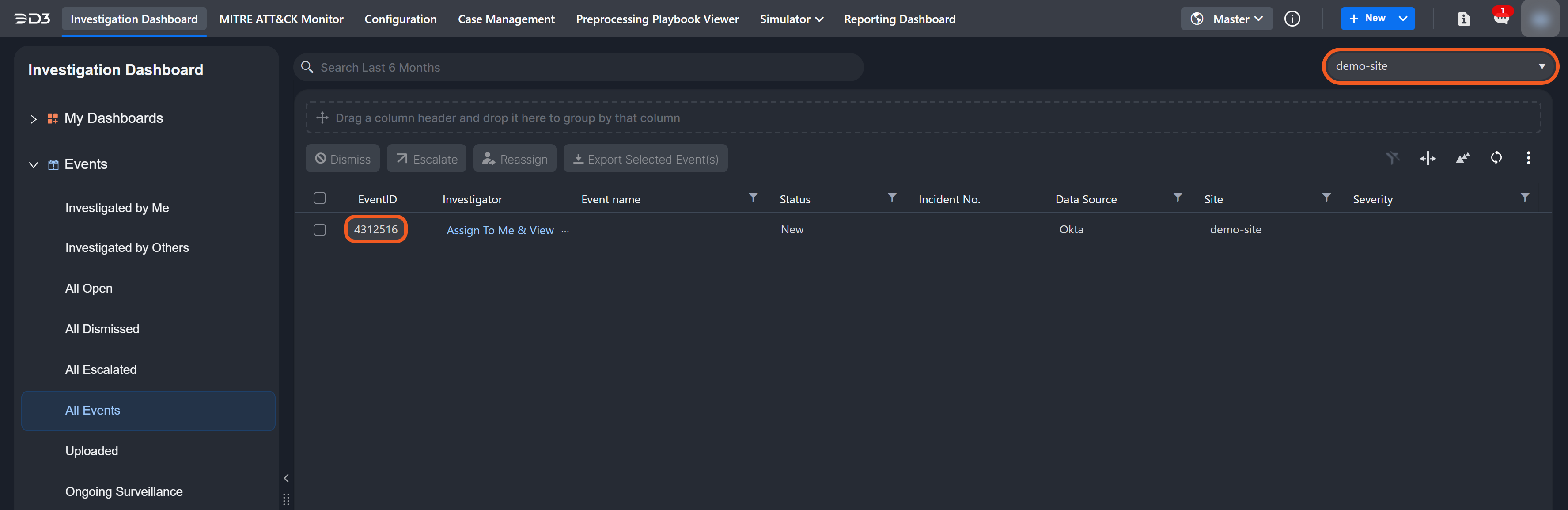The image size is (1568, 510).
Task: Click the column auto-fit arrows icon
Action: pyautogui.click(x=1428, y=158)
